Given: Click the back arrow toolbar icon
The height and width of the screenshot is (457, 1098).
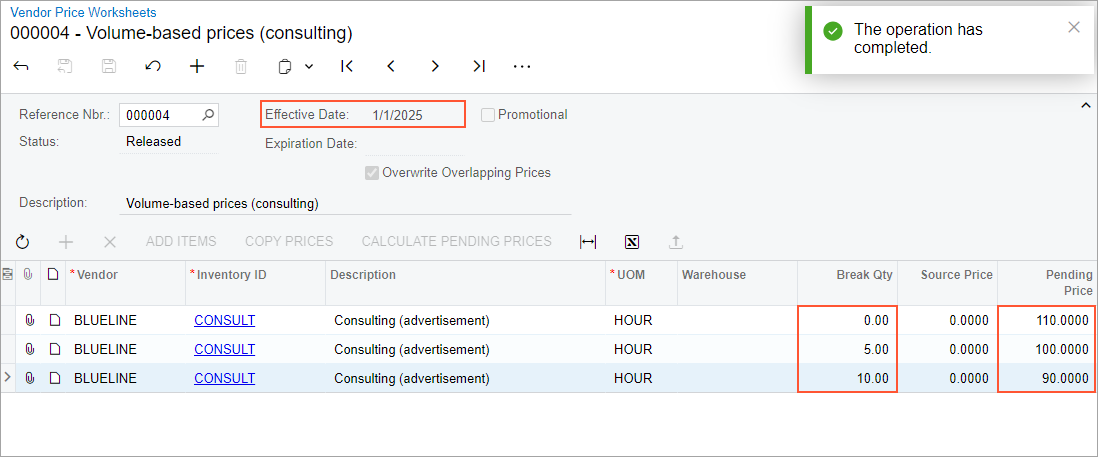Looking at the screenshot, I should click(x=21, y=66).
